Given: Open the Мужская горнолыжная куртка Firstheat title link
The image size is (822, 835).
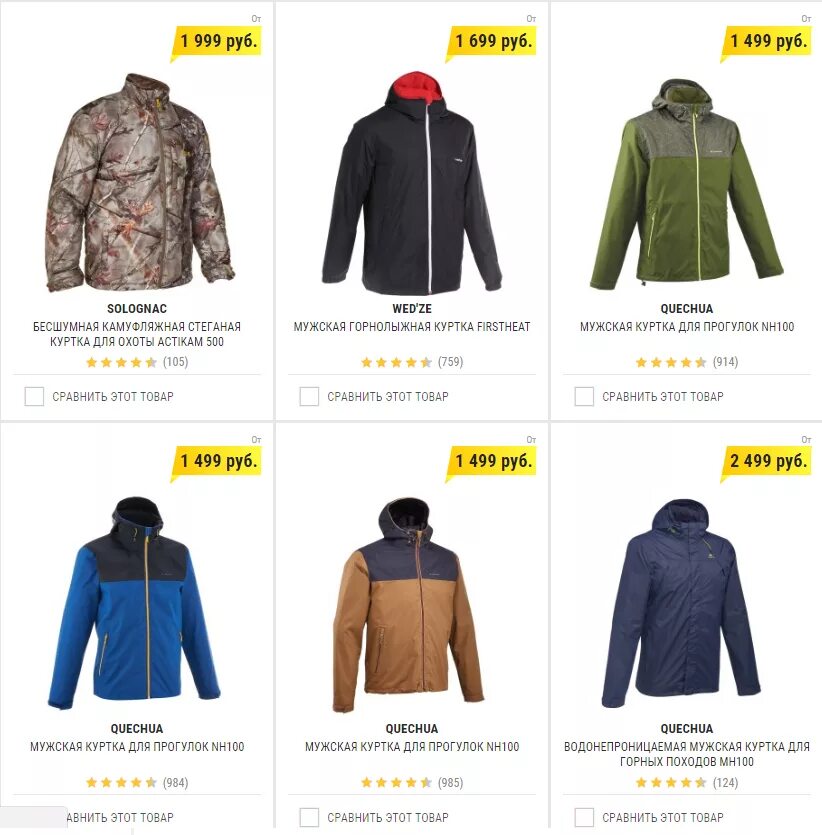Looking at the screenshot, I should 412,326.
